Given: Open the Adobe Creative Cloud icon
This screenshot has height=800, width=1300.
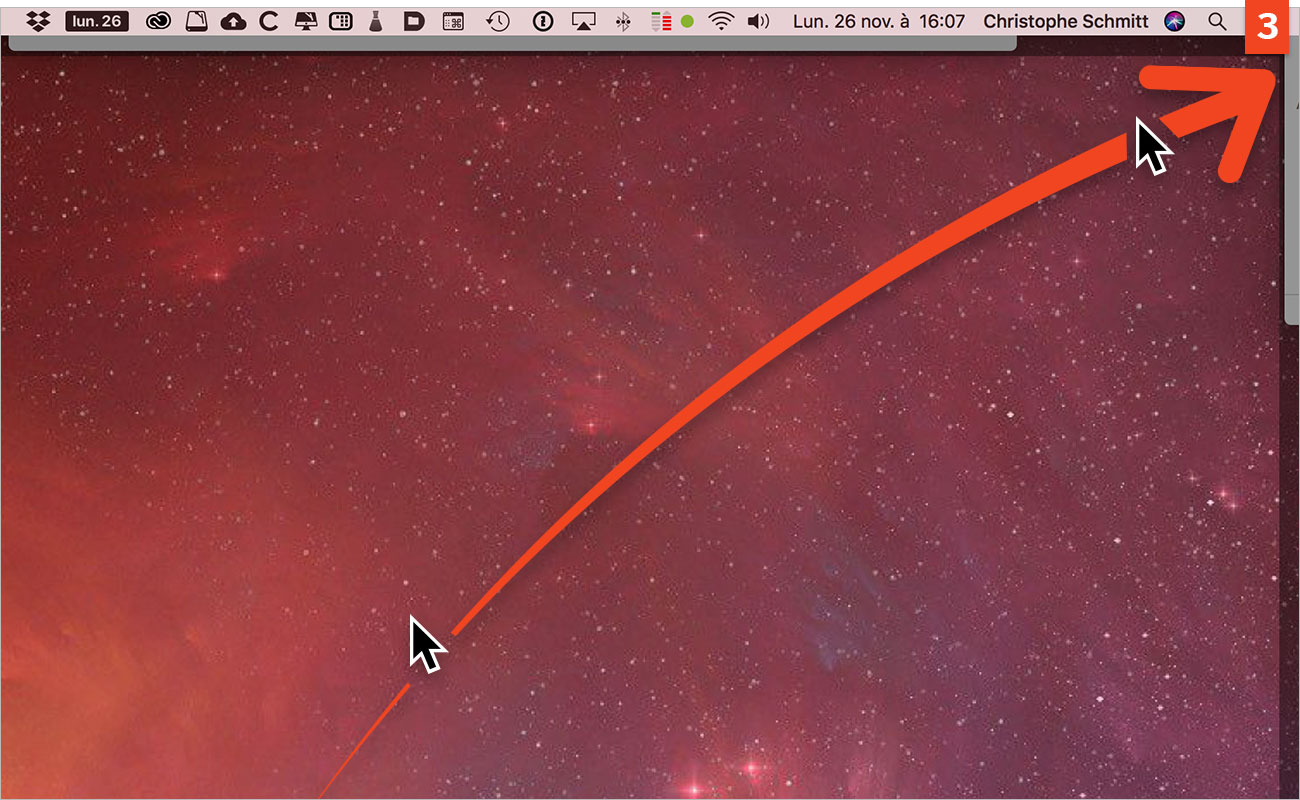Looking at the screenshot, I should point(158,21).
